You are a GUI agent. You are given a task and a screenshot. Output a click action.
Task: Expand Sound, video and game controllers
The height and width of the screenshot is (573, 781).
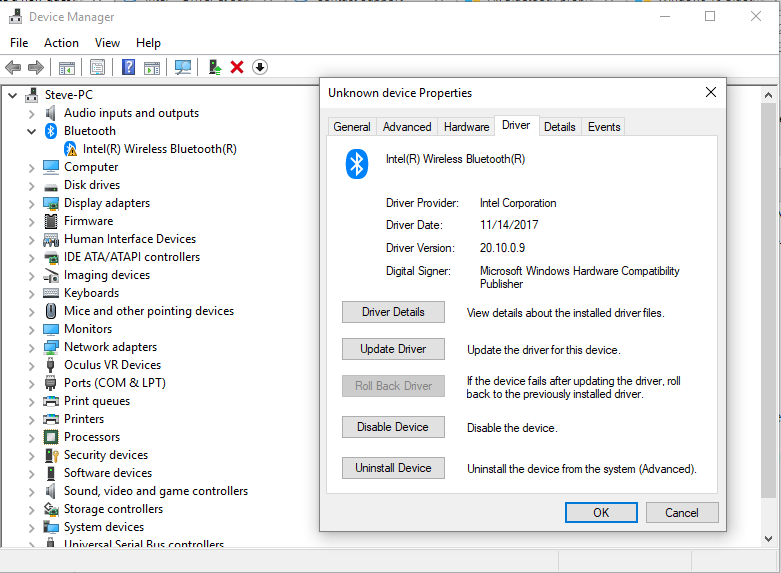[31, 491]
